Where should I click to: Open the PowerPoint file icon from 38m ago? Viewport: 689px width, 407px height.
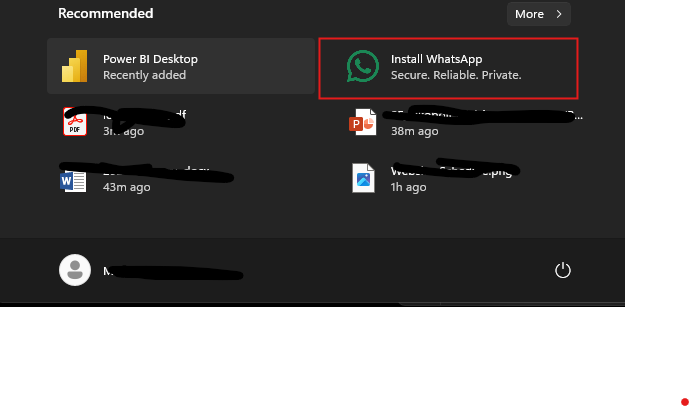point(363,122)
